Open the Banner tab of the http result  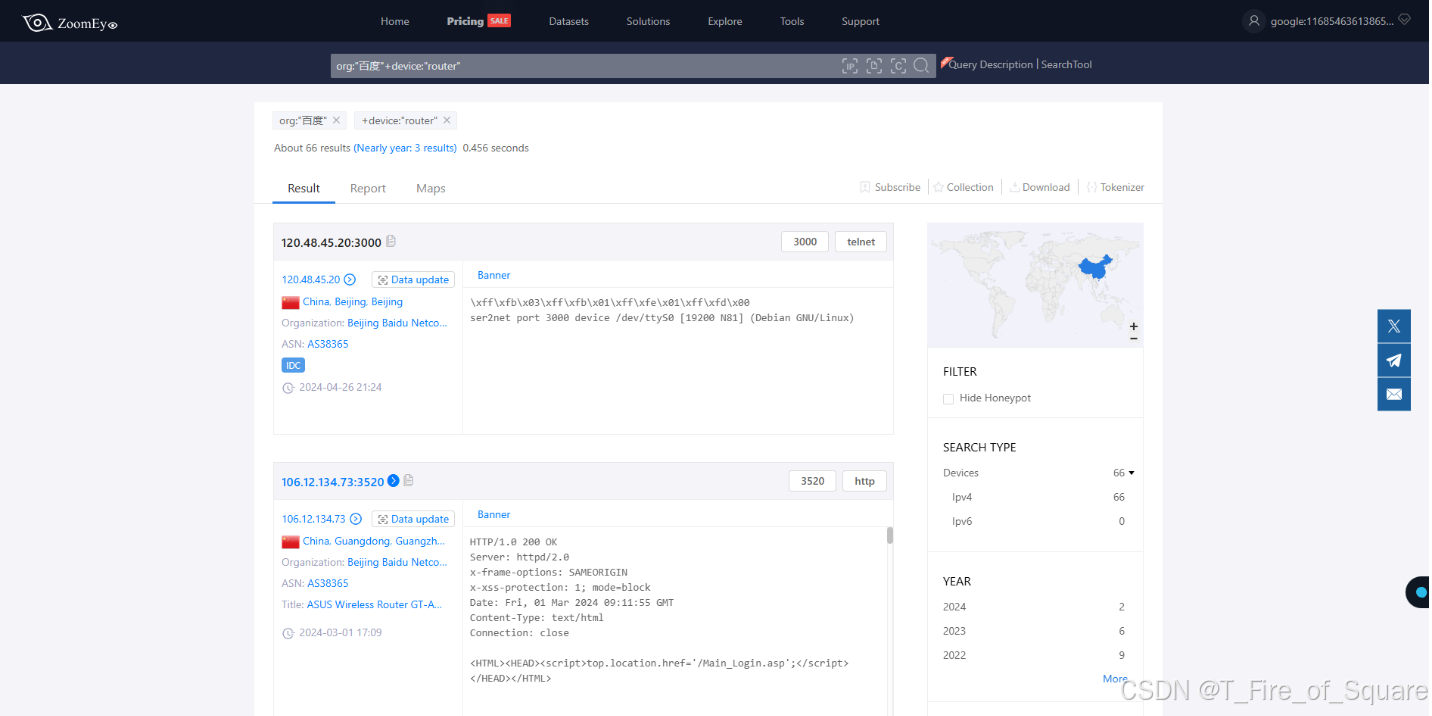tap(494, 514)
